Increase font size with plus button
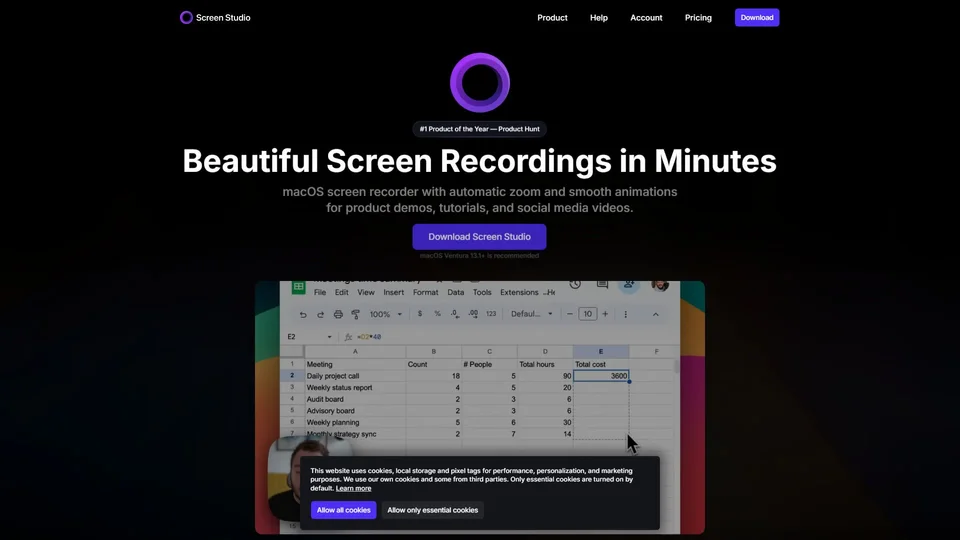The height and width of the screenshot is (540, 960). [605, 314]
